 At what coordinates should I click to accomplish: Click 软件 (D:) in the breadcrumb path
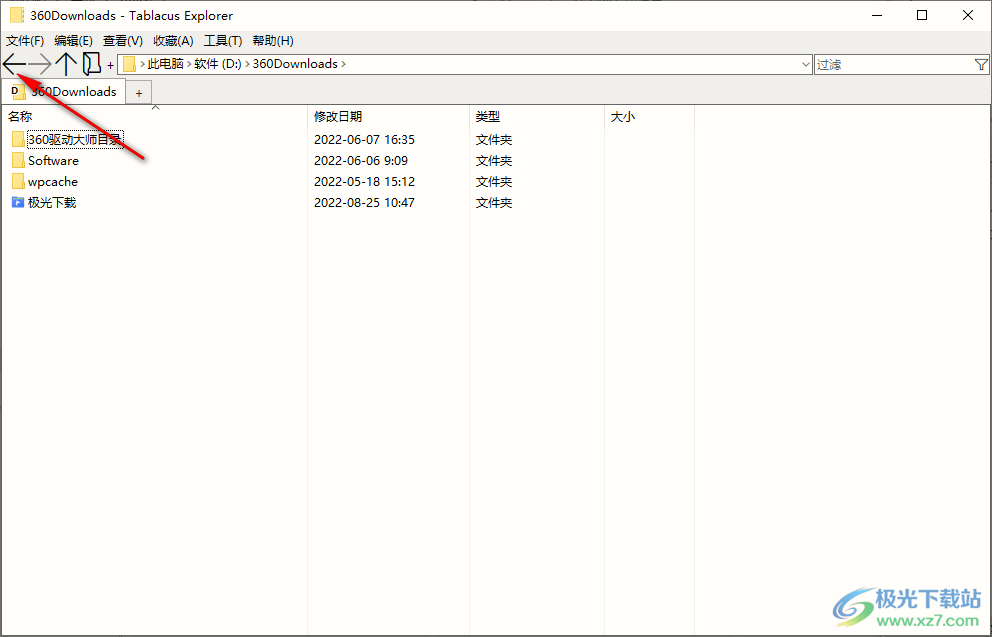tap(218, 64)
